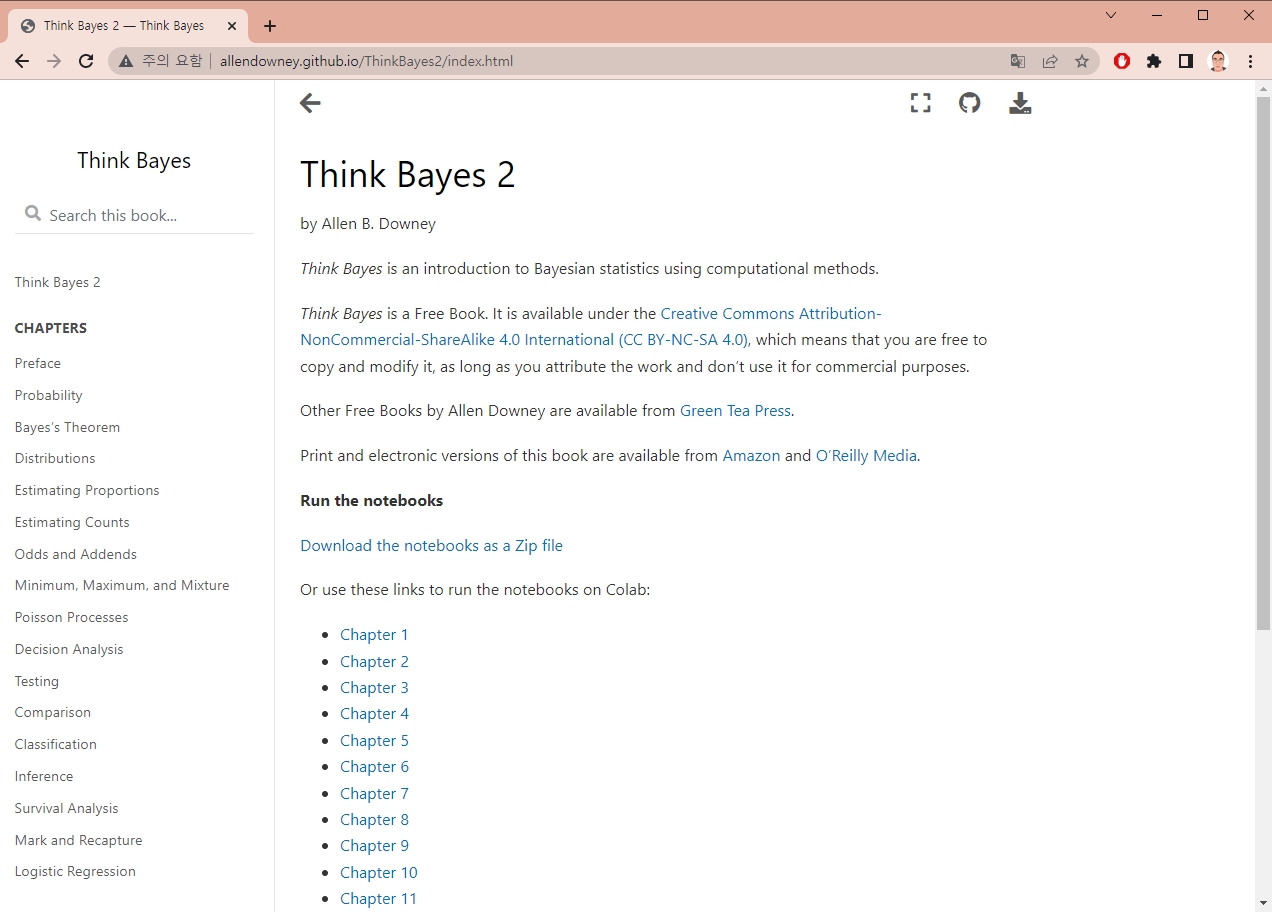Open the Mark and Recapture chapter
Viewport: 1272px width, 912px height.
click(x=79, y=840)
